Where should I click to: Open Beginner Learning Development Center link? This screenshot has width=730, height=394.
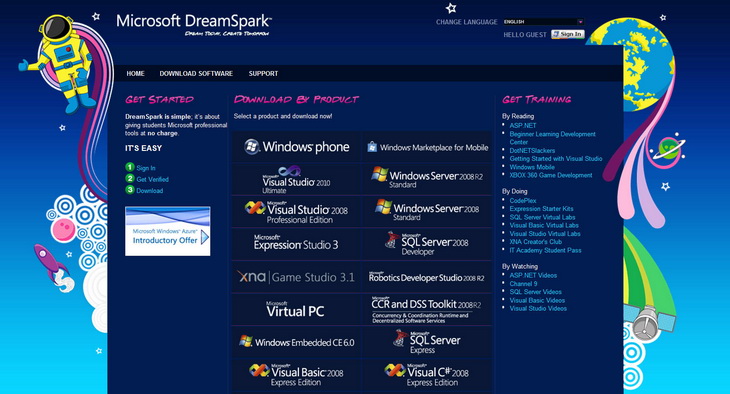click(x=552, y=138)
